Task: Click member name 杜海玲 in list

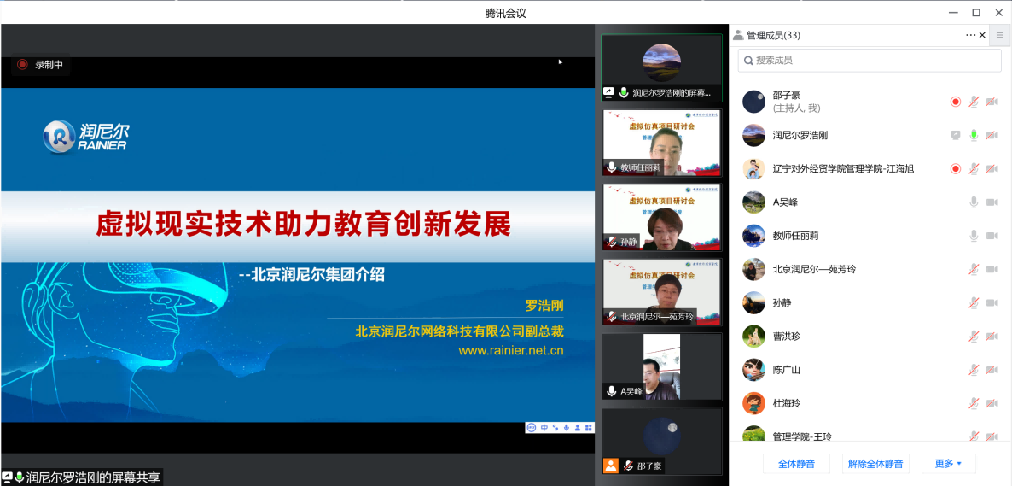Action: pyautogui.click(x=786, y=403)
